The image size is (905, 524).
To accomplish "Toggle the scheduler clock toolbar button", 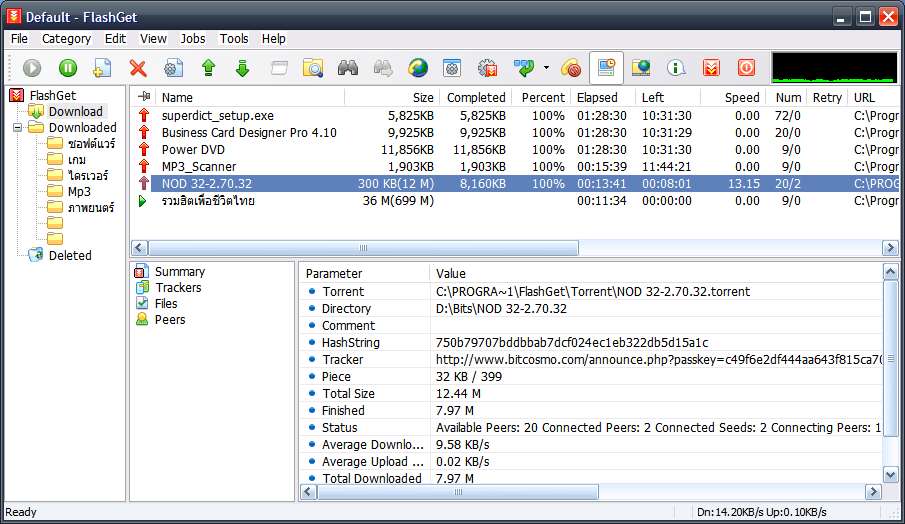I will click(606, 68).
